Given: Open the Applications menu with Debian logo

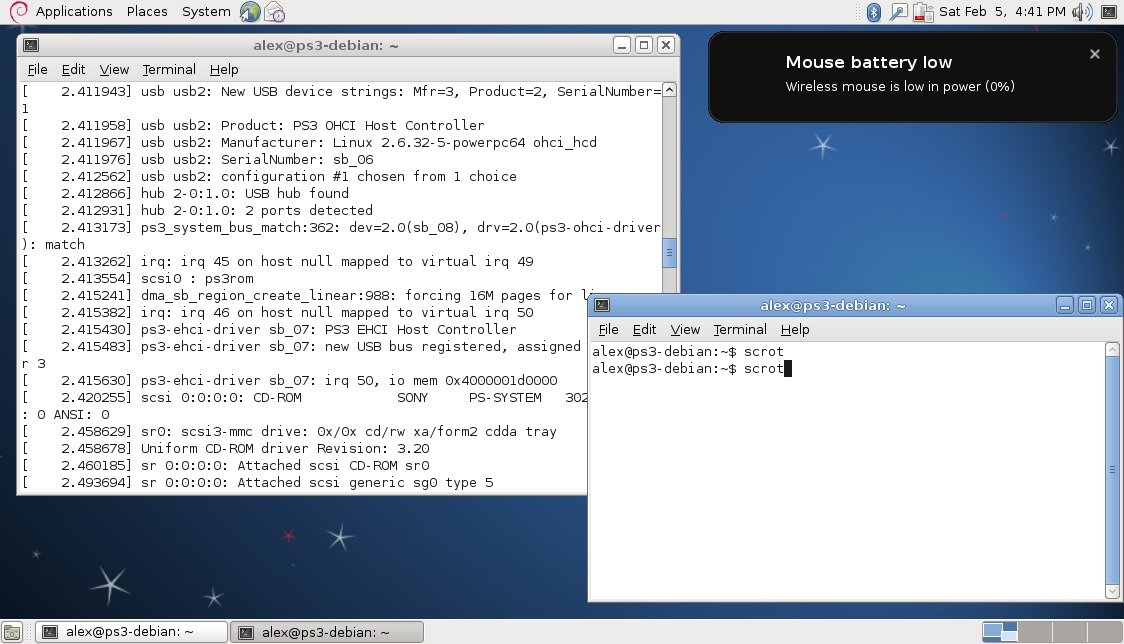Looking at the screenshot, I should (x=62, y=11).
